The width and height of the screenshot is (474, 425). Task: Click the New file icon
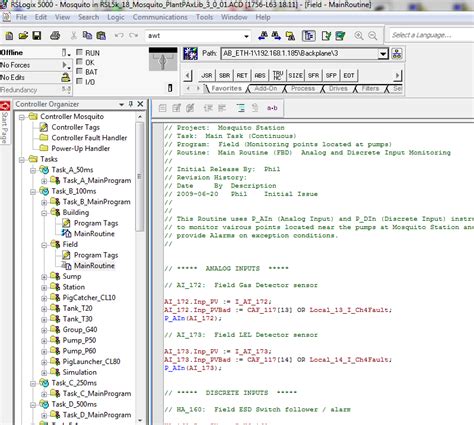click(9, 36)
